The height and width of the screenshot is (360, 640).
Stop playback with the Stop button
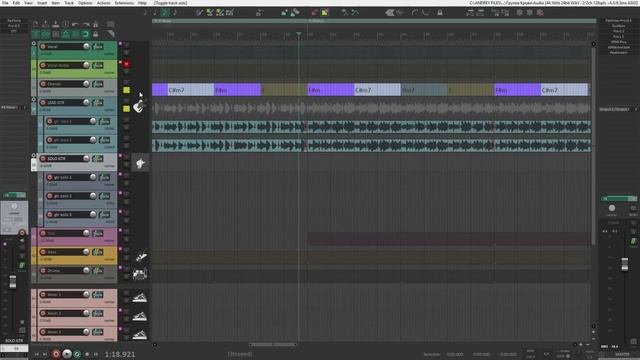point(87,354)
